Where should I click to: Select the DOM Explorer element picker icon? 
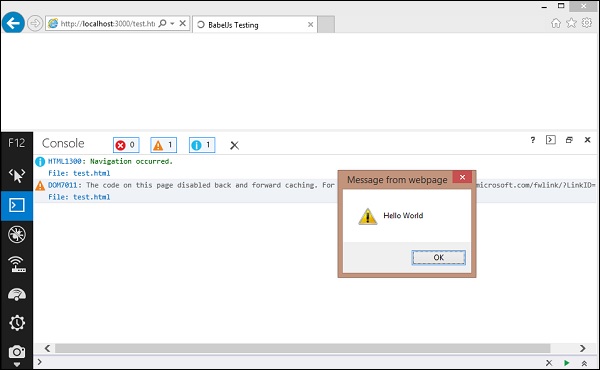17,176
